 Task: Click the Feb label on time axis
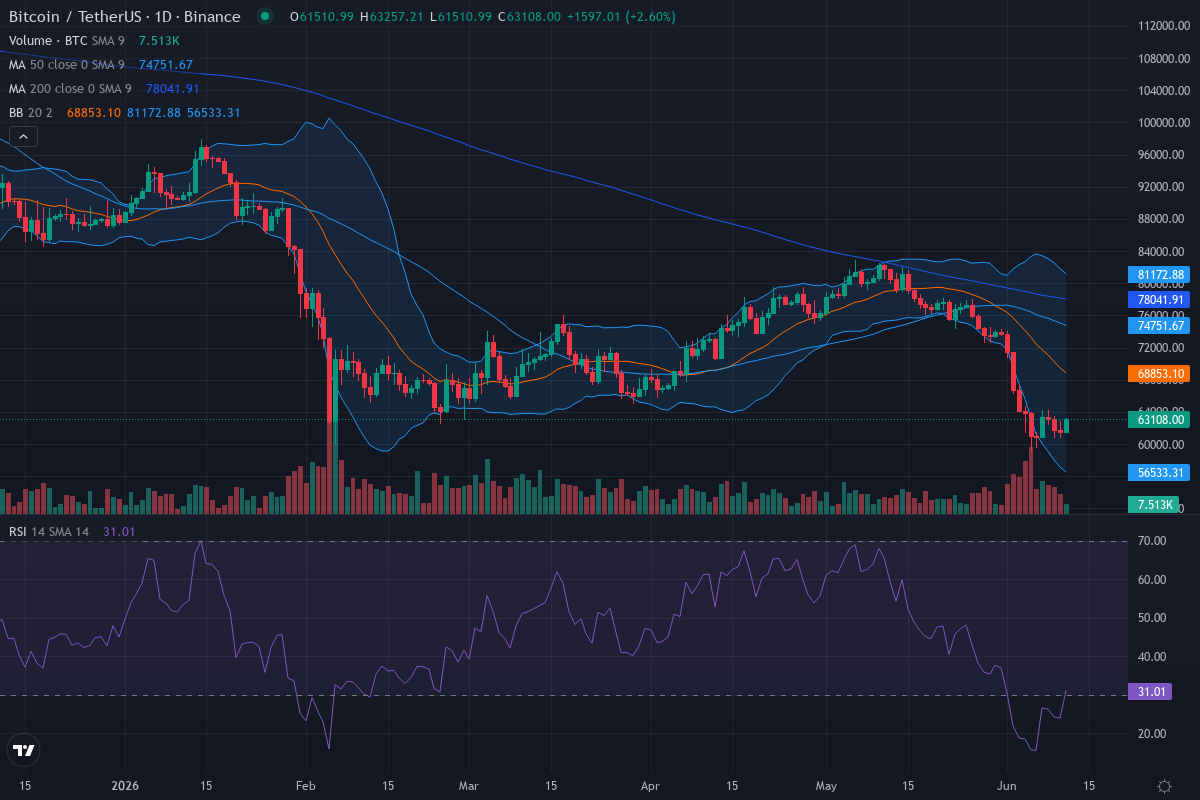click(x=308, y=786)
